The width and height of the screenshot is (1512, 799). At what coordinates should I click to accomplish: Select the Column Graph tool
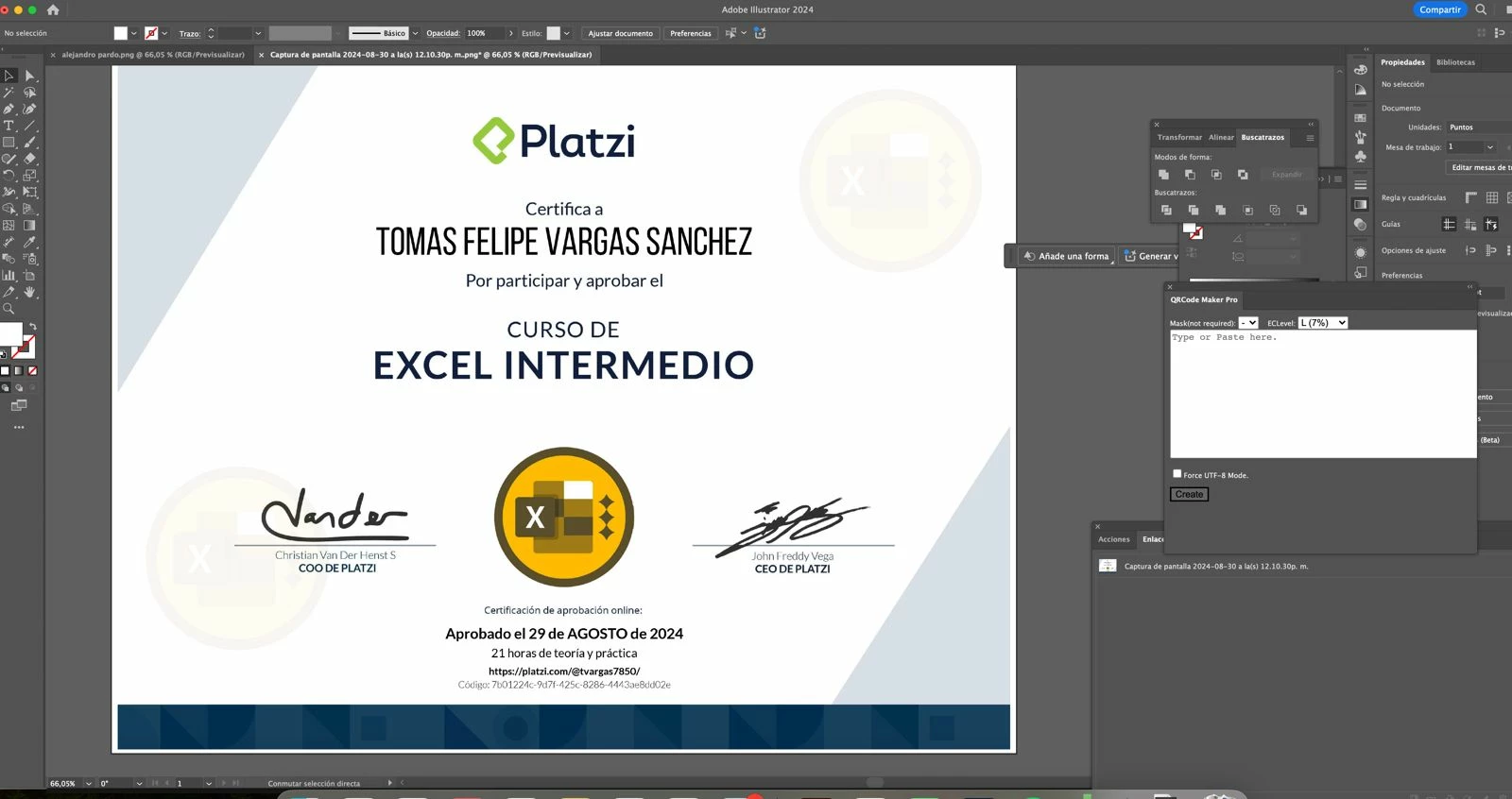(9, 275)
